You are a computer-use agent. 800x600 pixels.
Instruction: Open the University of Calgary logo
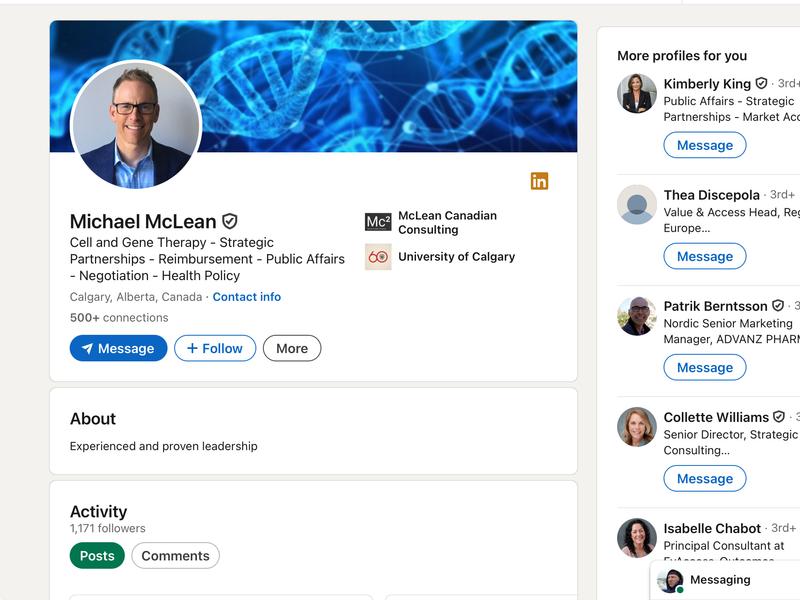[378, 257]
